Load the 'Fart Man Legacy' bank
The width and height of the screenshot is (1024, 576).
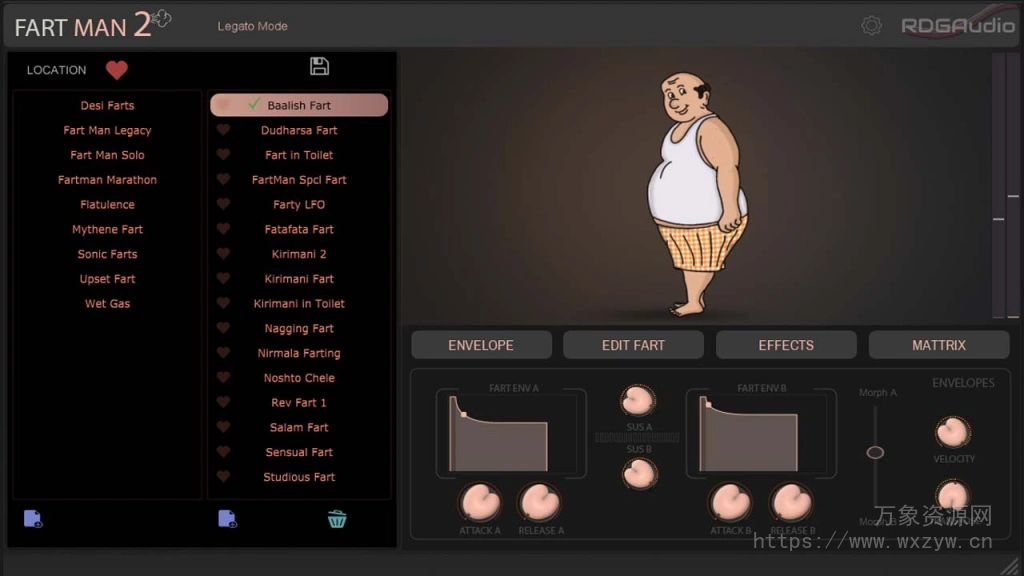[107, 130]
